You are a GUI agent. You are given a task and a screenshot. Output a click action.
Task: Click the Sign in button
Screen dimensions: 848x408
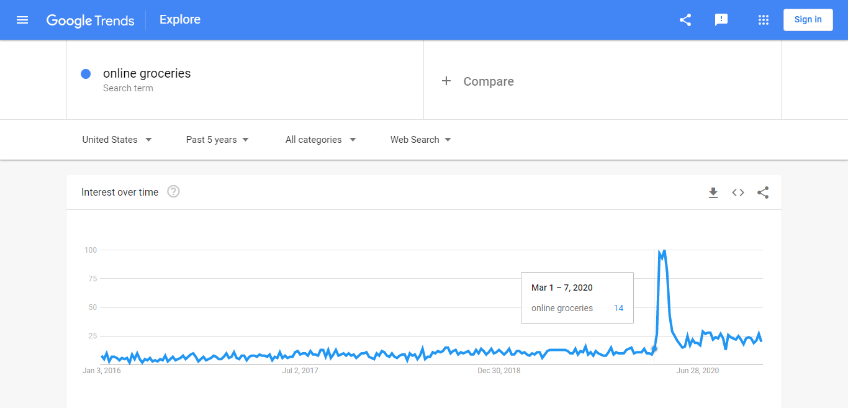point(807,19)
